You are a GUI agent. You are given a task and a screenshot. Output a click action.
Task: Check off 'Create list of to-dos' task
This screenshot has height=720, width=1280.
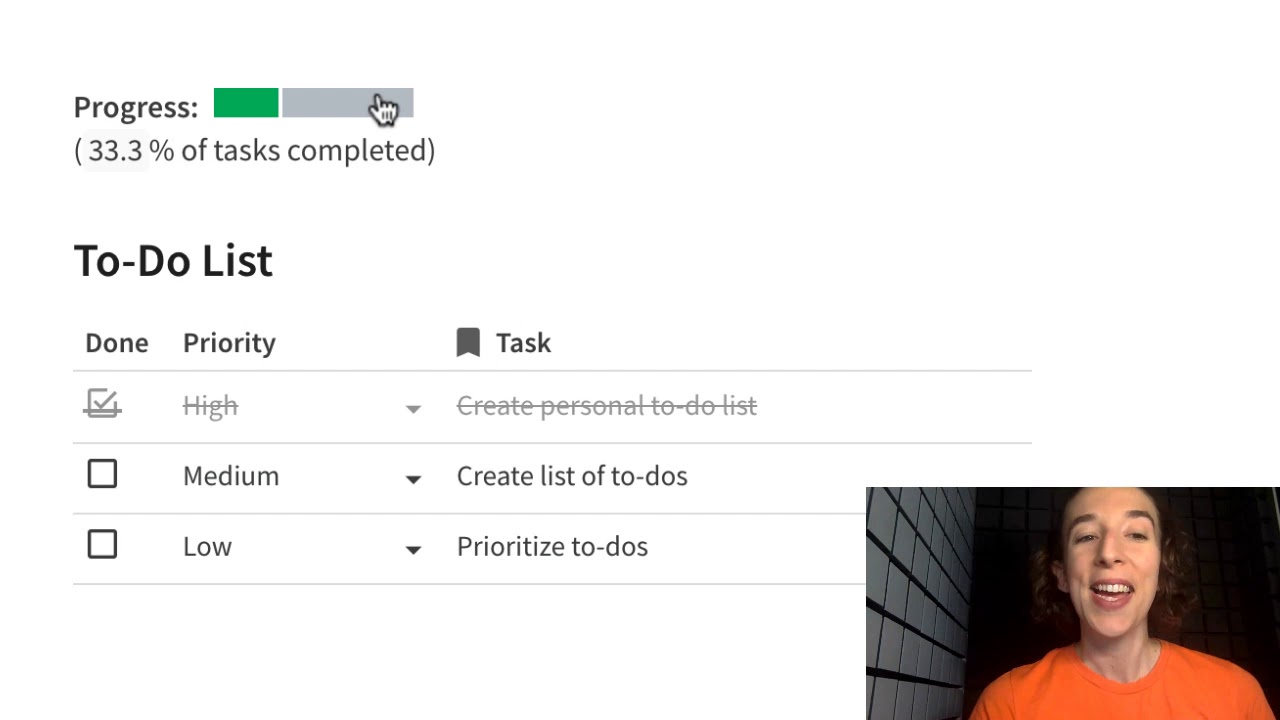pos(102,474)
